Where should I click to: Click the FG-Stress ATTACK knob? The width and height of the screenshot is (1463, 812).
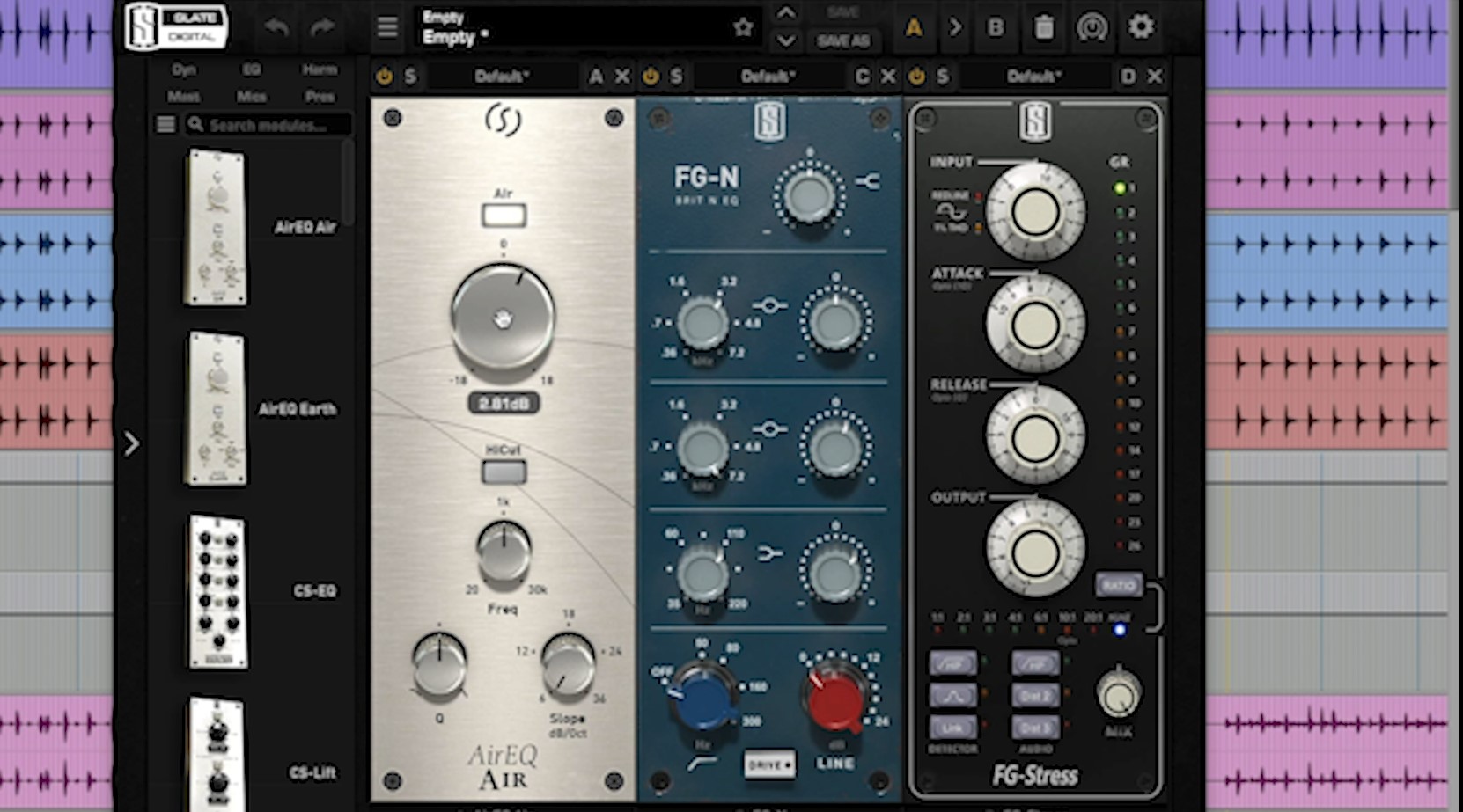pos(1035,325)
